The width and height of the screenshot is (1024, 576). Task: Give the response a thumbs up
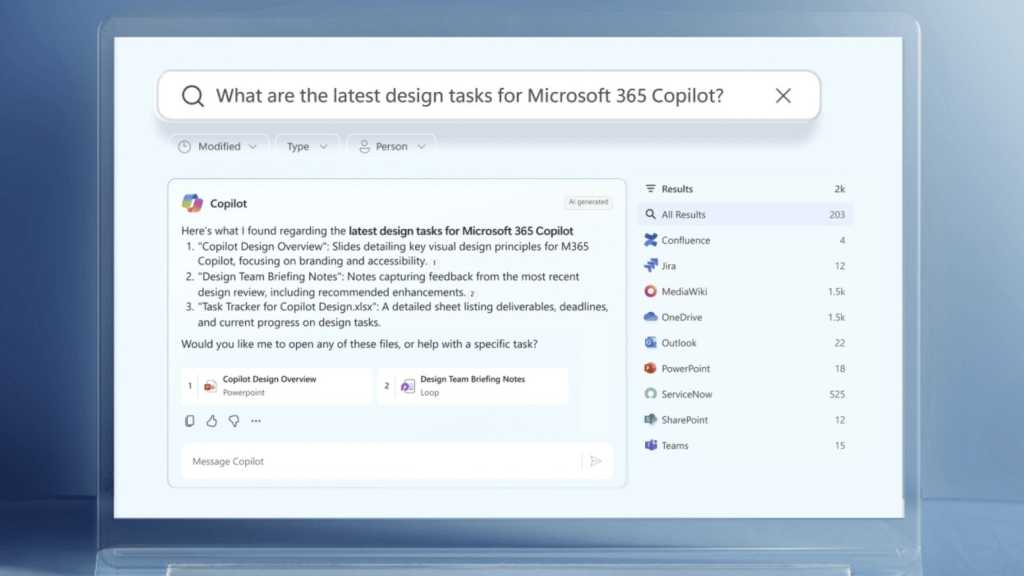pyautogui.click(x=212, y=421)
